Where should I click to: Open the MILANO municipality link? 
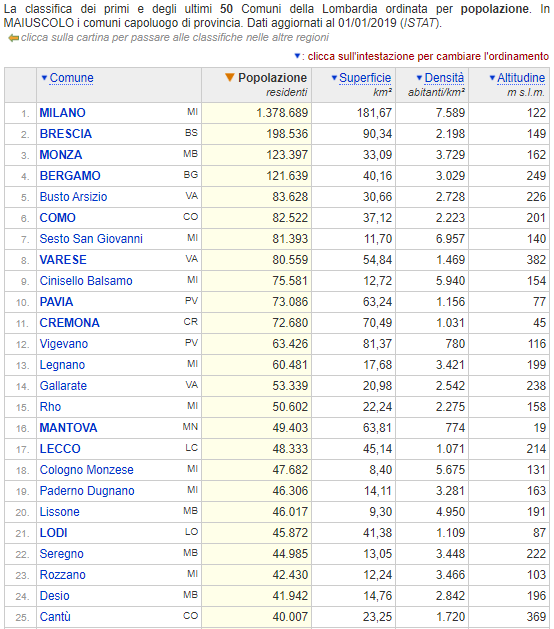coord(63,113)
